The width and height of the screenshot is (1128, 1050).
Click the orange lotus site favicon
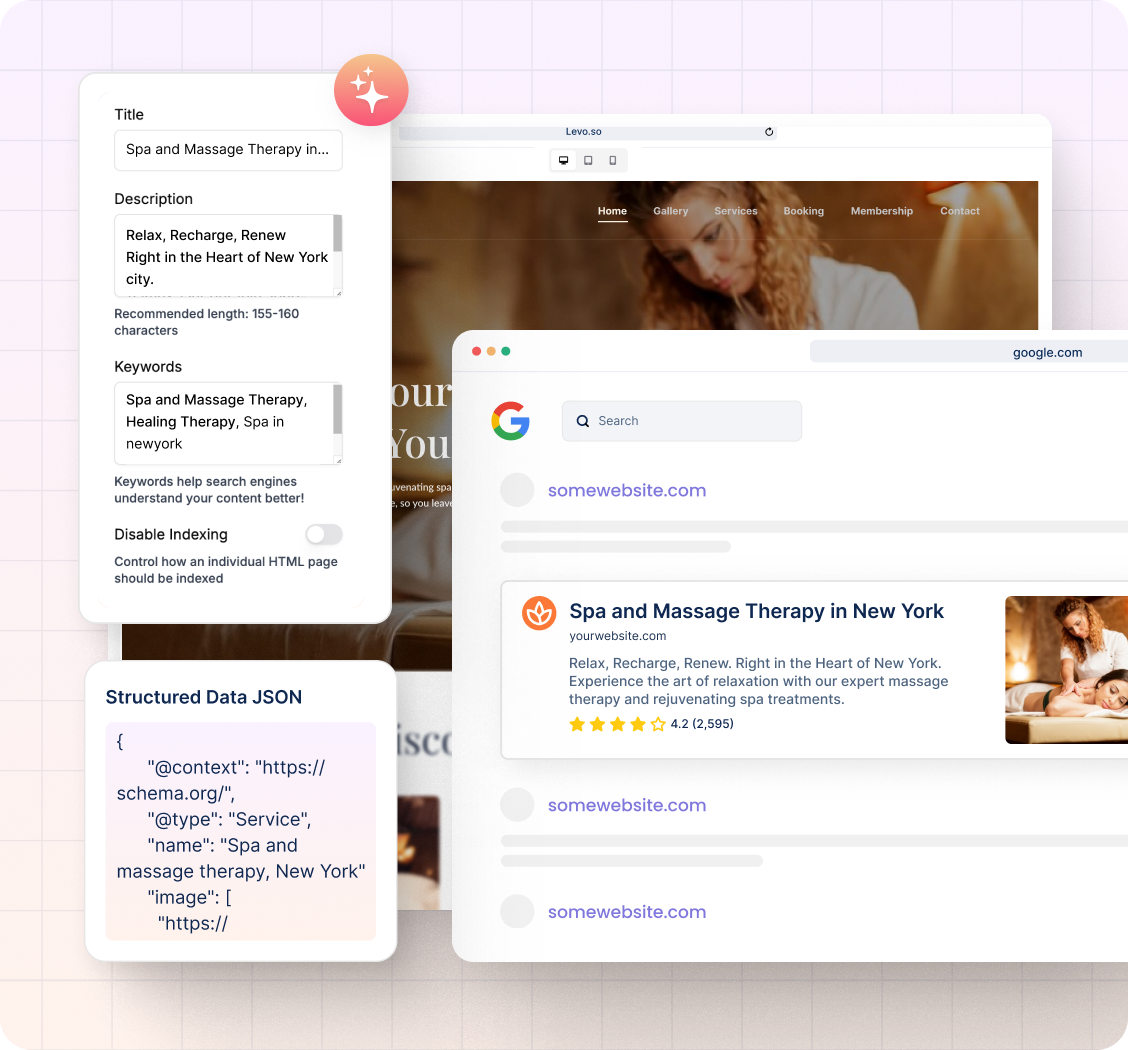pos(539,613)
